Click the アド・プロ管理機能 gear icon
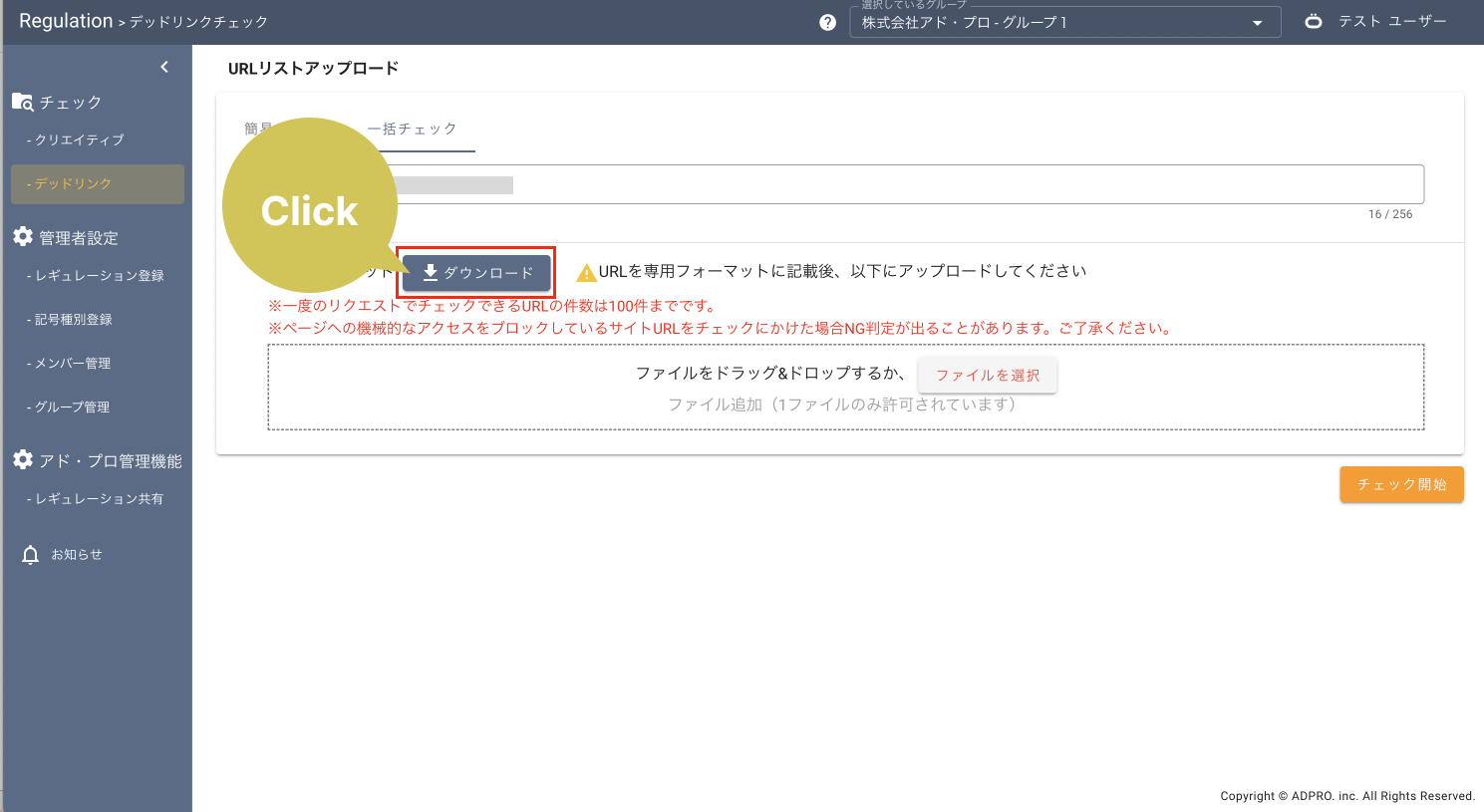 pos(23,459)
